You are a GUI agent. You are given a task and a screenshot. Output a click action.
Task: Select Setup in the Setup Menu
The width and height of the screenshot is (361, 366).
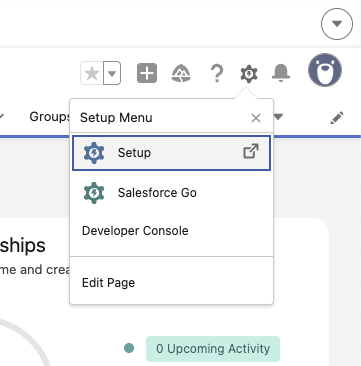point(171,153)
